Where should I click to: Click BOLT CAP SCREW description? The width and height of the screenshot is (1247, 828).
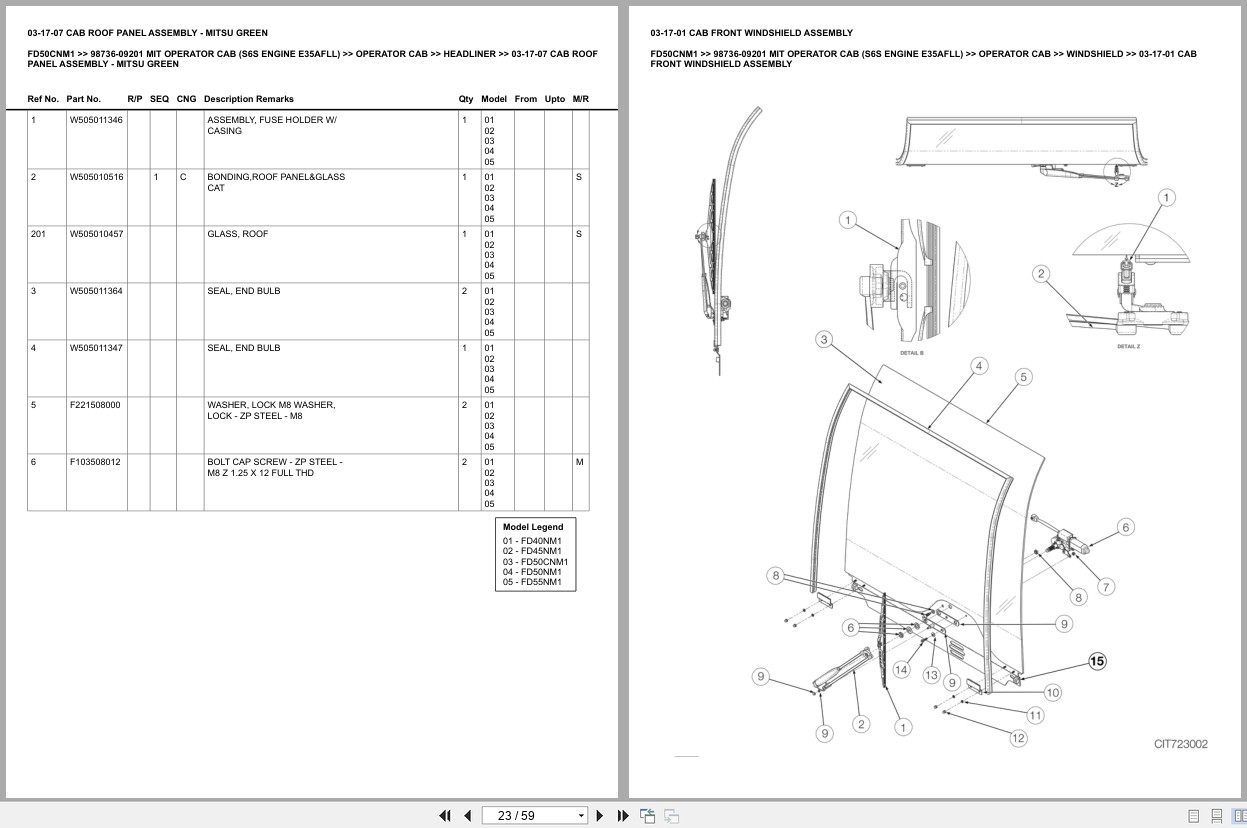274,467
